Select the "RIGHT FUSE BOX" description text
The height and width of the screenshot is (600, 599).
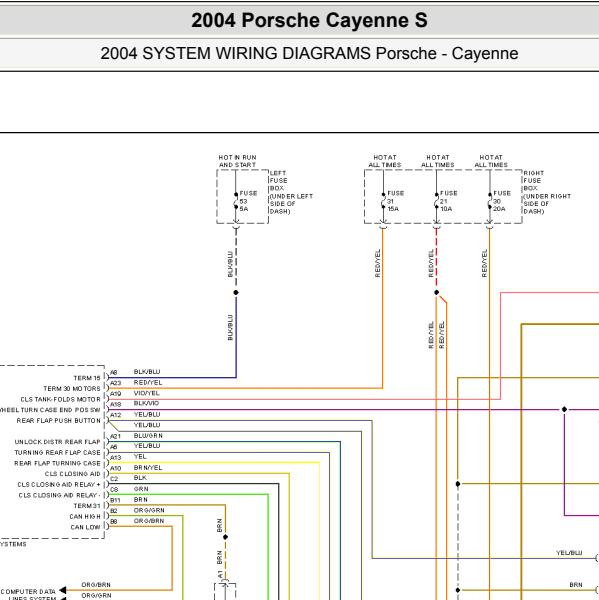point(547,192)
